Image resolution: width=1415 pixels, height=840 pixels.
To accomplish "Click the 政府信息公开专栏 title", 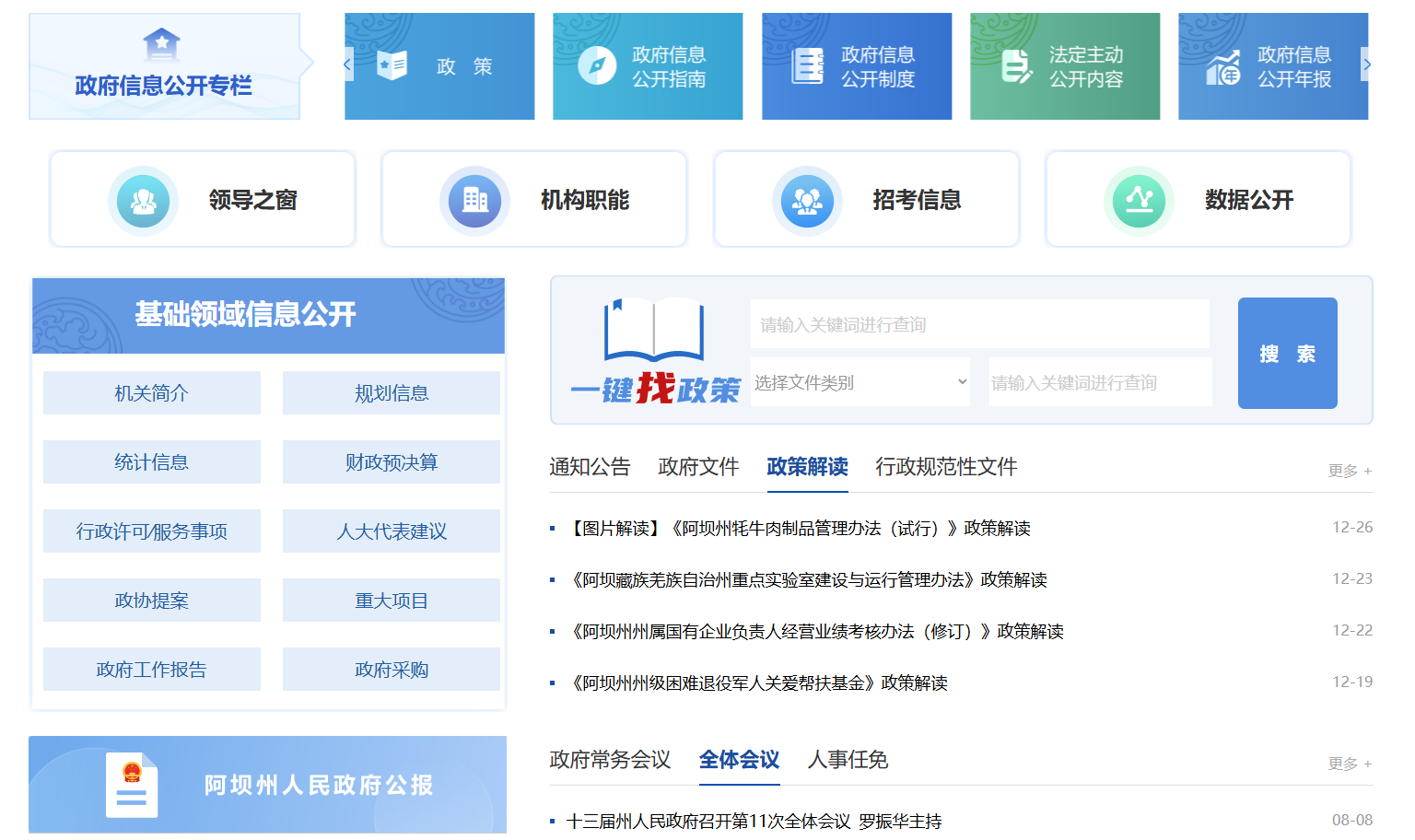I will tap(163, 86).
